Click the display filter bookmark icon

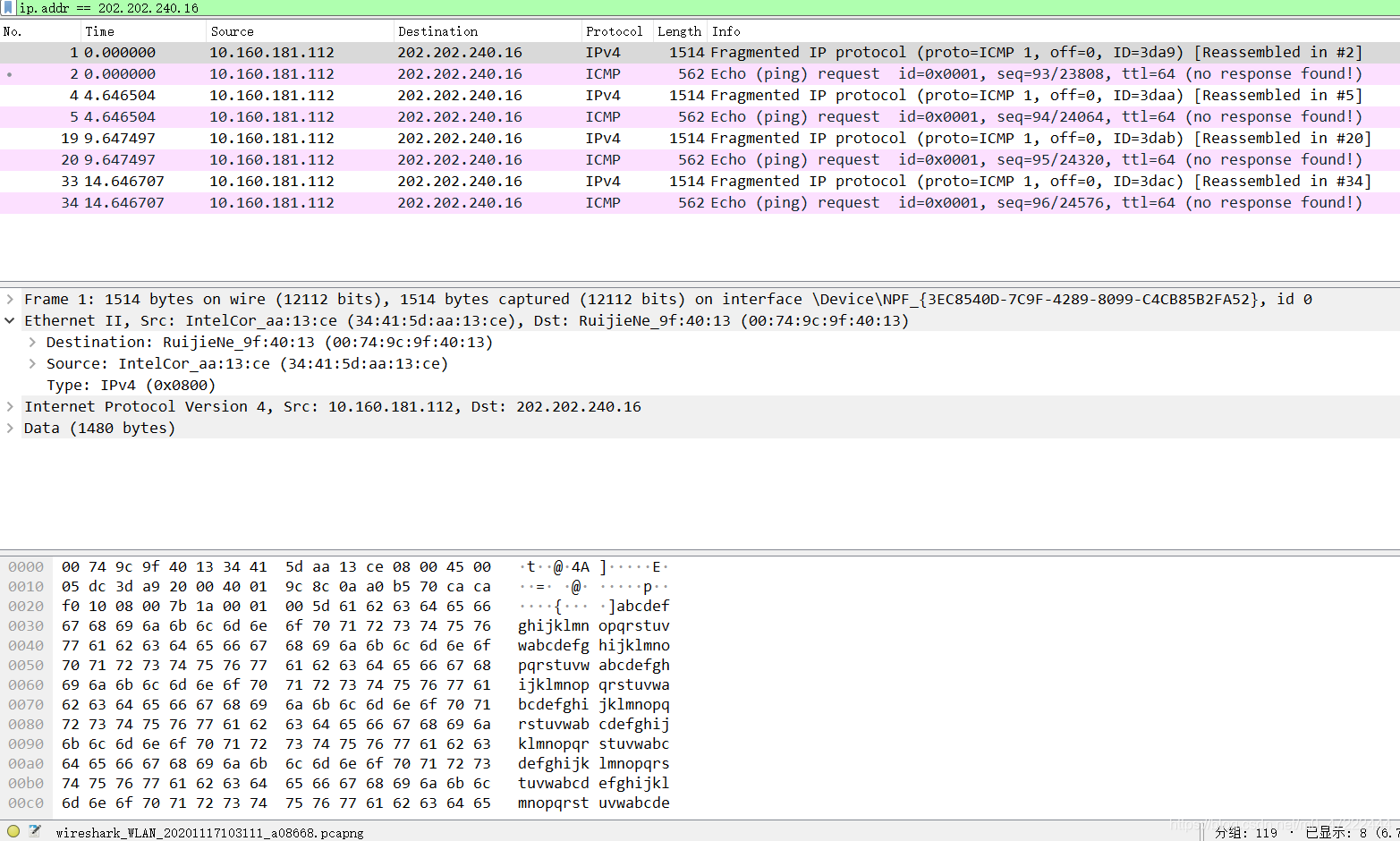pyautogui.click(x=8, y=8)
